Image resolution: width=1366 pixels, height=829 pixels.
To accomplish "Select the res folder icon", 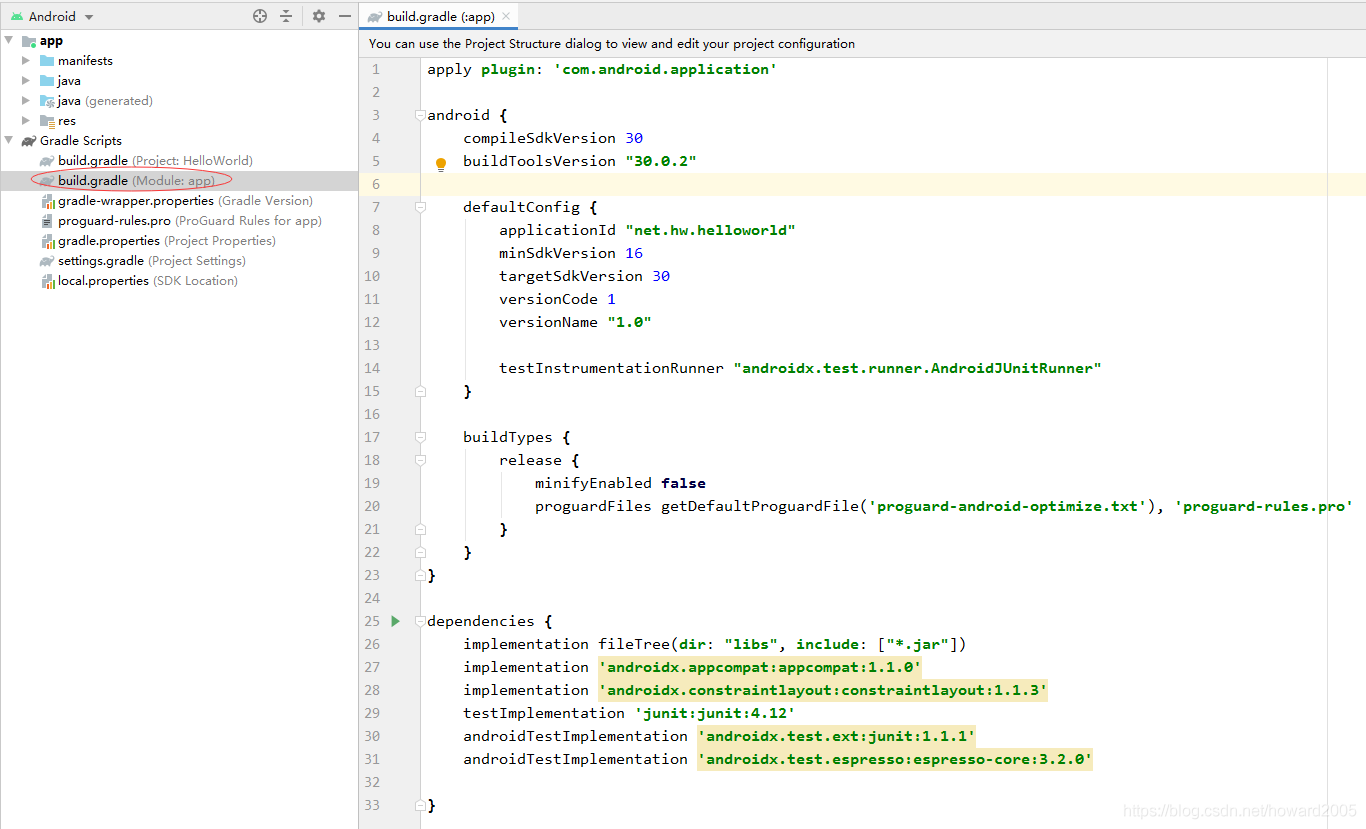I will point(47,121).
